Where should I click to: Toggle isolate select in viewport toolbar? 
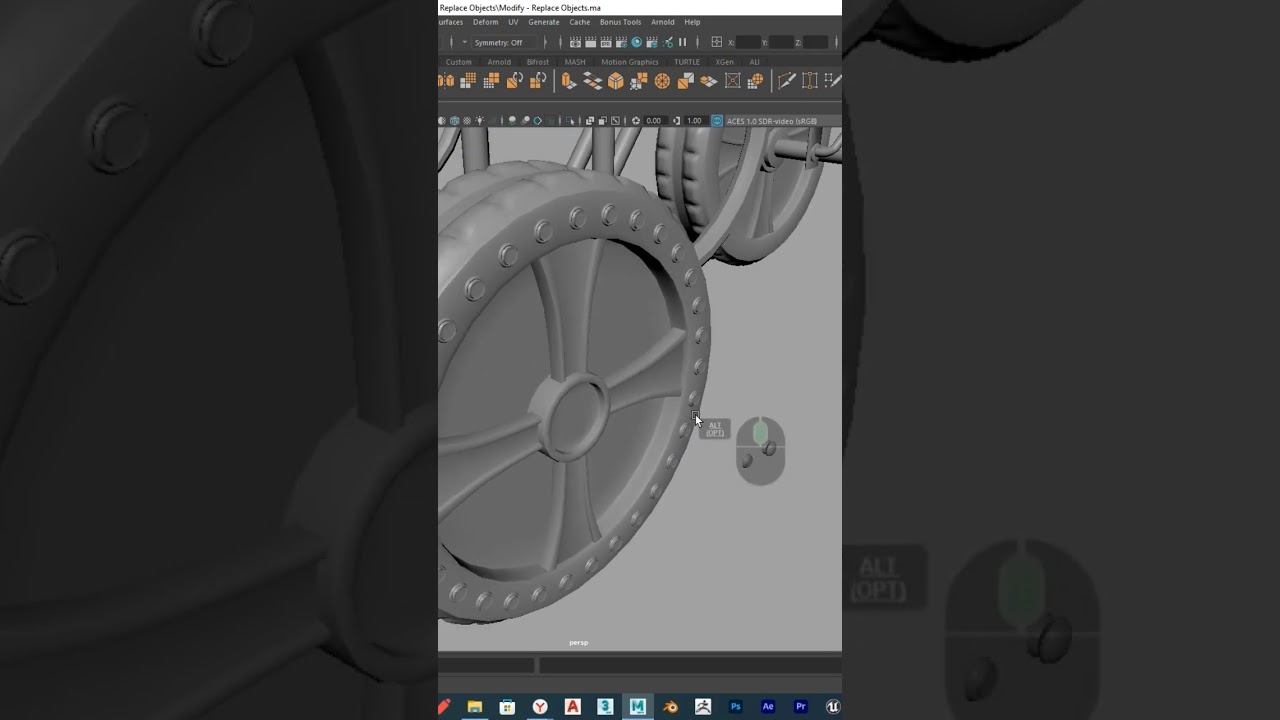[570, 121]
